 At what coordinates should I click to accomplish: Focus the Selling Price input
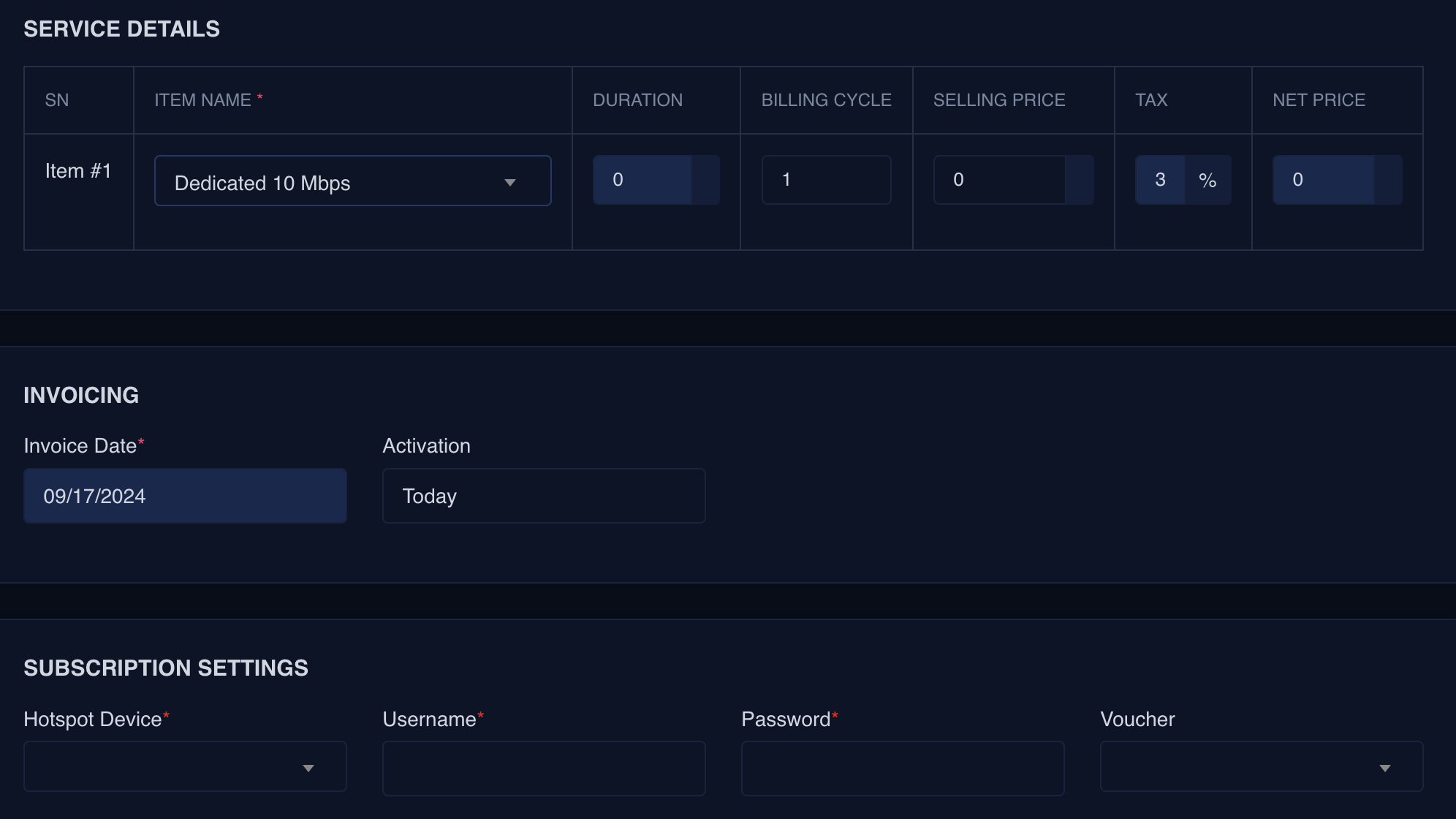pos(998,180)
